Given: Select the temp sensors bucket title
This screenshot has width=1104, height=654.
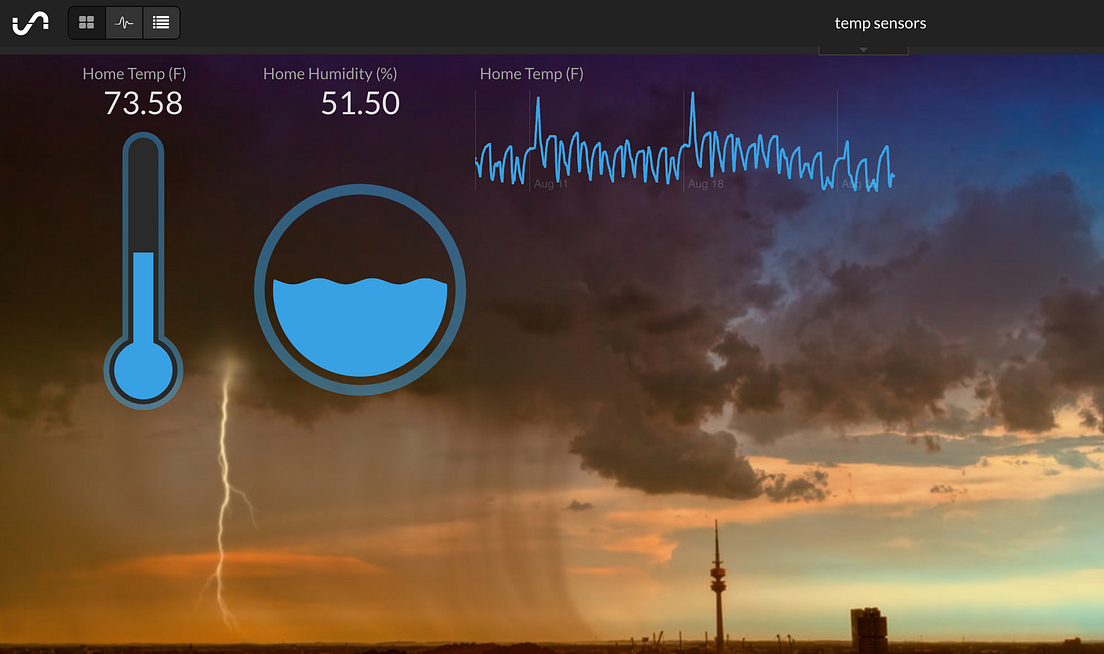Looking at the screenshot, I should point(880,22).
